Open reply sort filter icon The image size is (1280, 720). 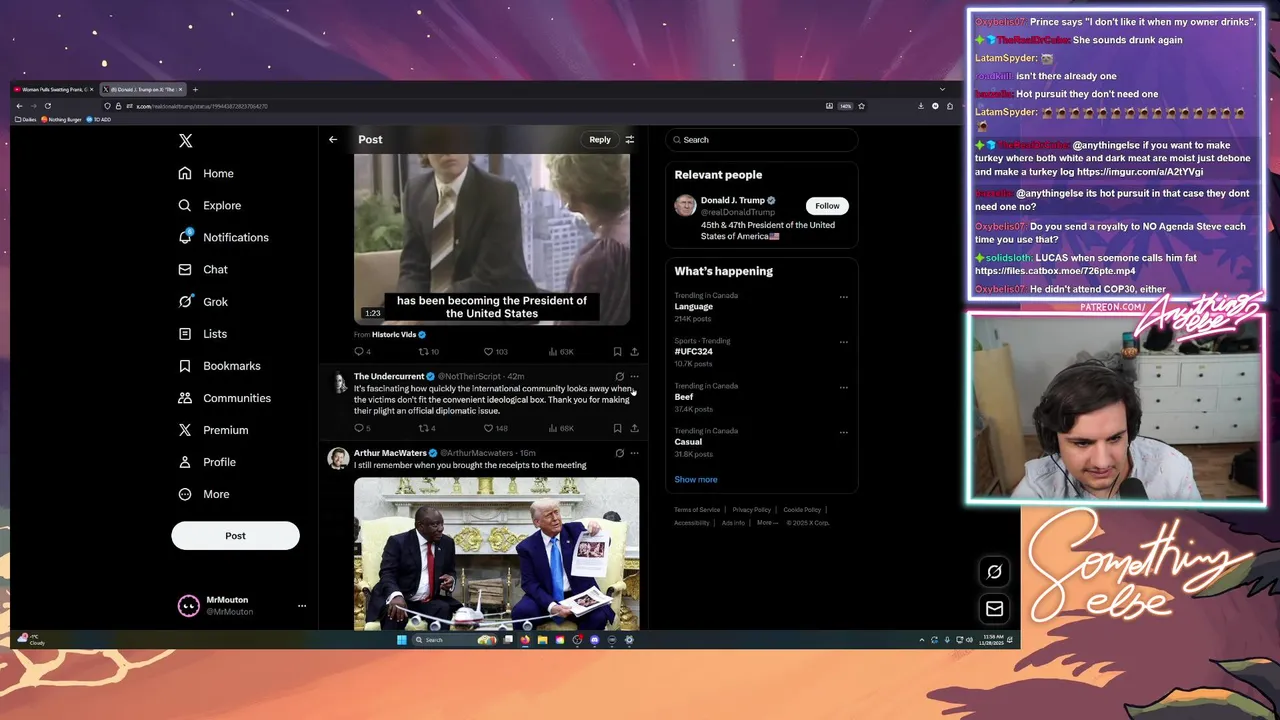pos(629,139)
